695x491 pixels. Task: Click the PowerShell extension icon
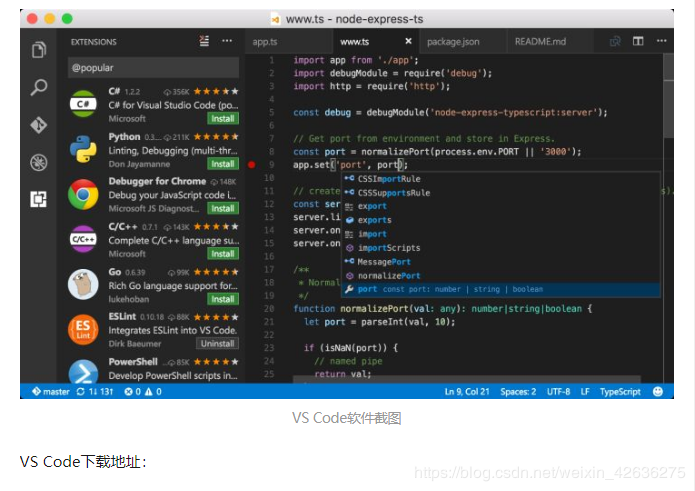pyautogui.click(x=83, y=372)
